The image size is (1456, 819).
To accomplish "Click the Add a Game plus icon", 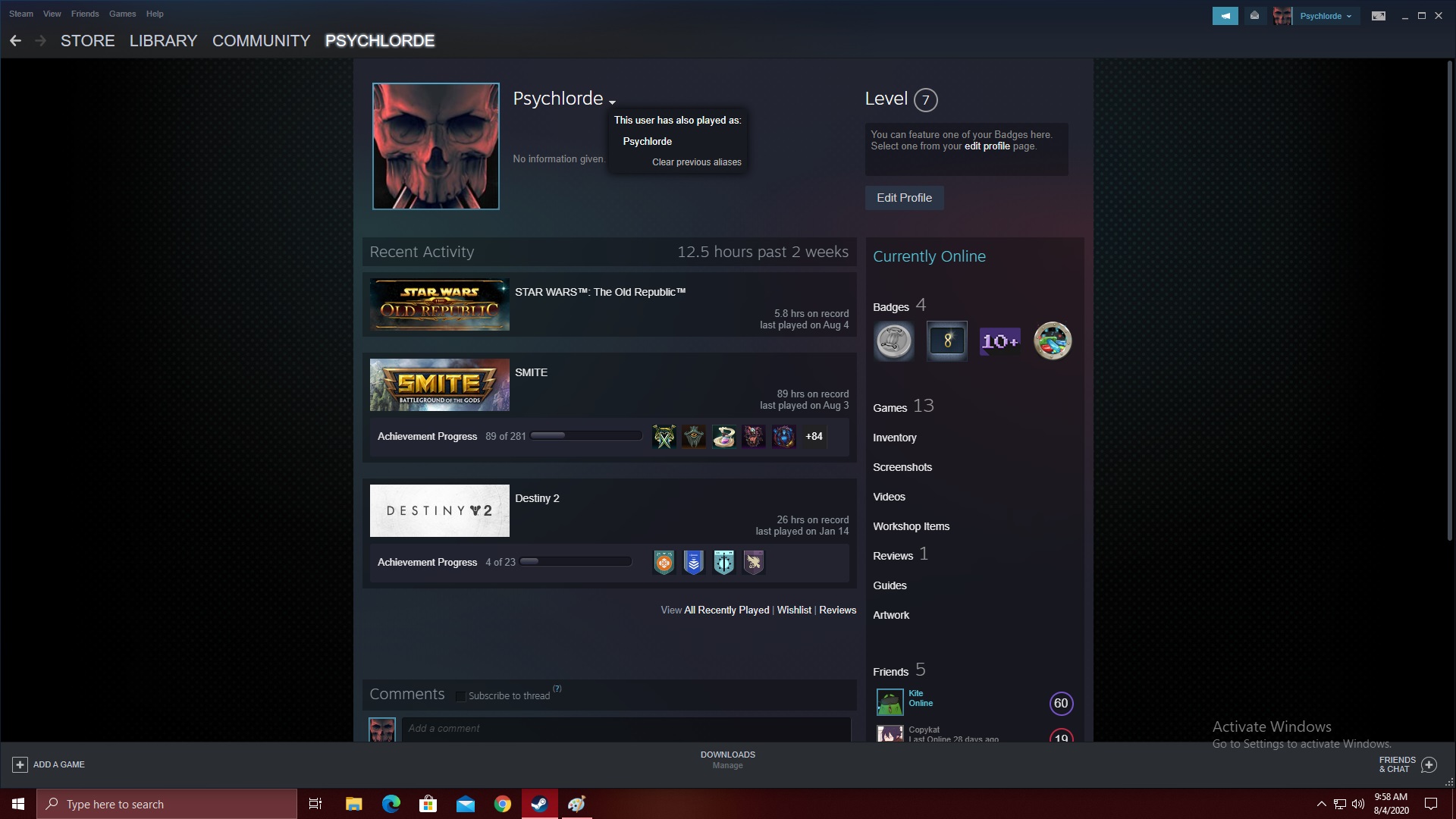I will 20,764.
